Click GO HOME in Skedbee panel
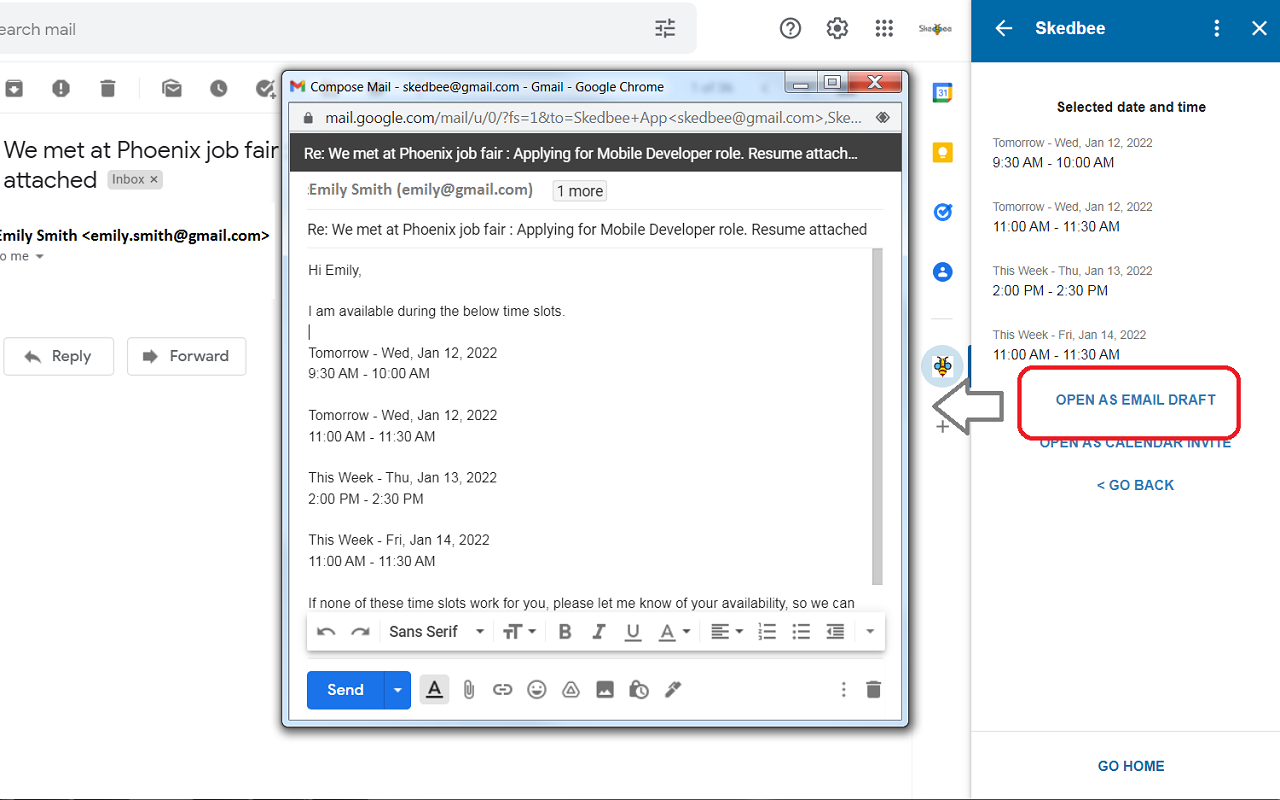Screen dimensions: 1280x800 click(1131, 766)
